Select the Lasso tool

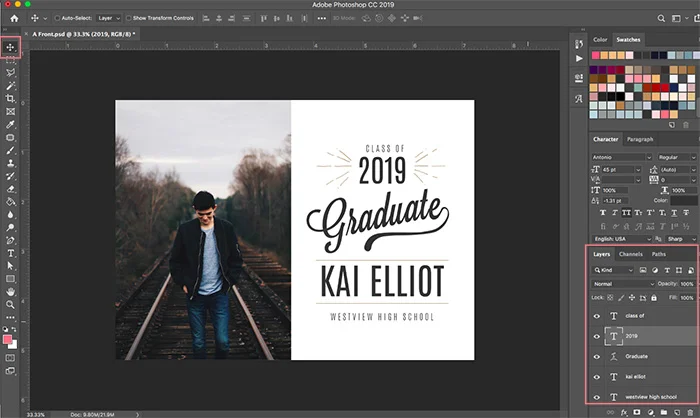(x=10, y=72)
